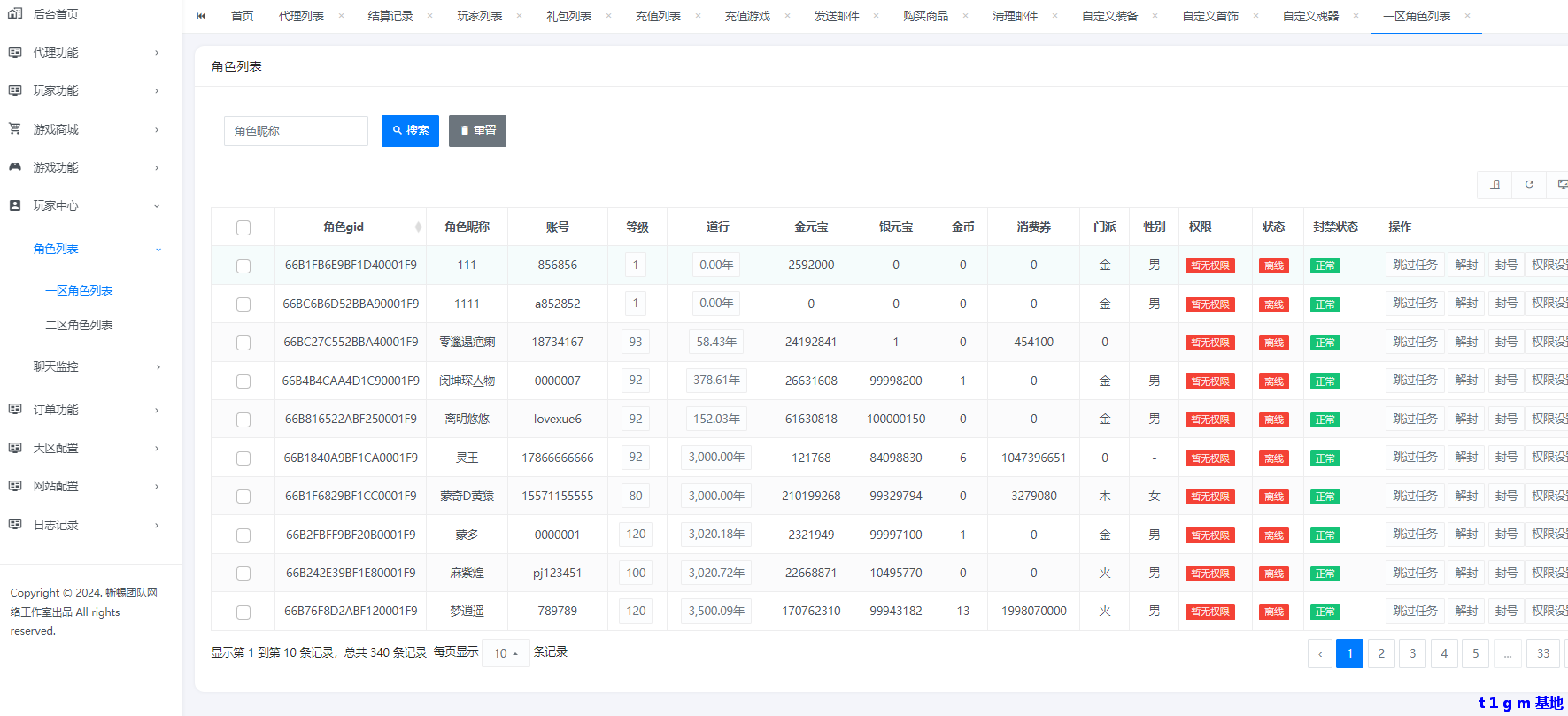This screenshot has width=1568, height=716.
Task: Close the 充值列表 tab
Action: [698, 16]
